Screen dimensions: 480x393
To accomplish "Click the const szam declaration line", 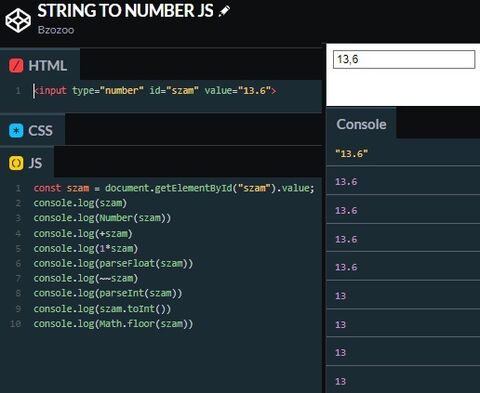I will pos(174,188).
